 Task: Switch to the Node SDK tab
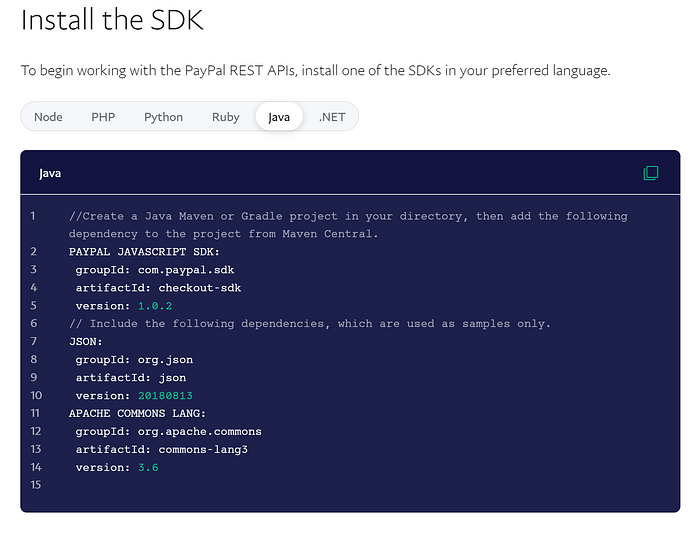(x=48, y=117)
